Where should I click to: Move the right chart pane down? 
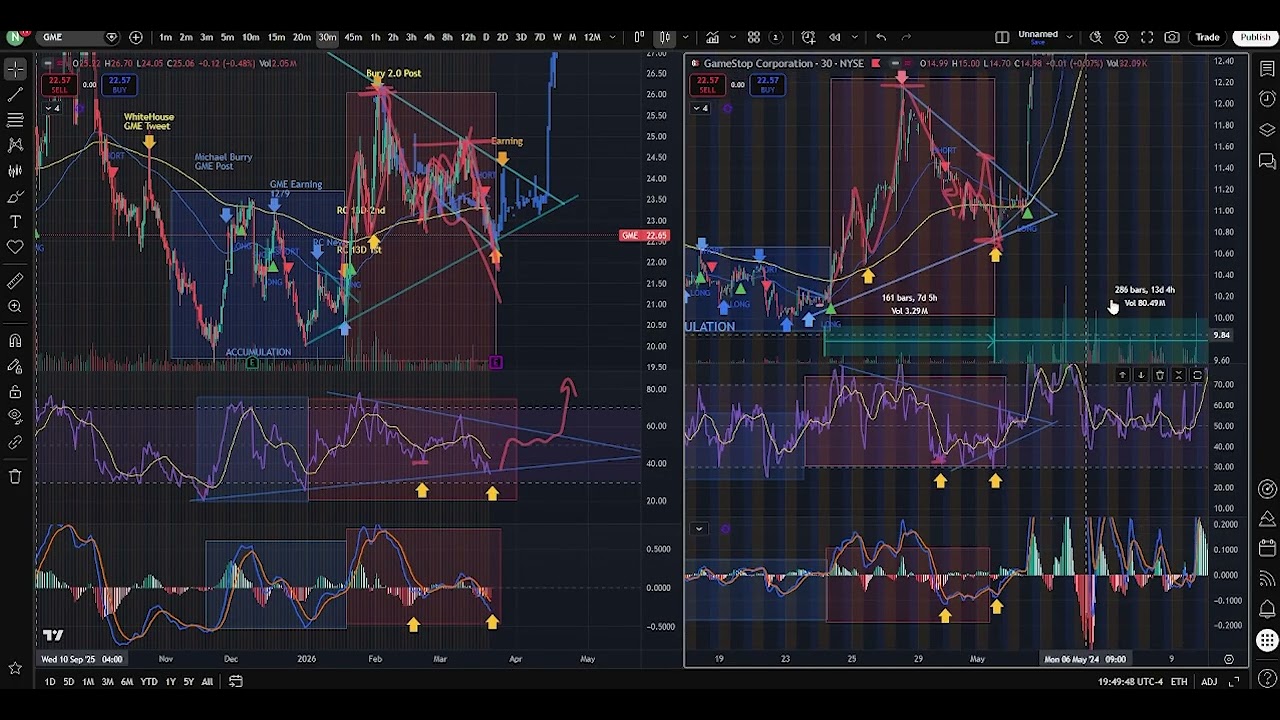tap(1141, 375)
